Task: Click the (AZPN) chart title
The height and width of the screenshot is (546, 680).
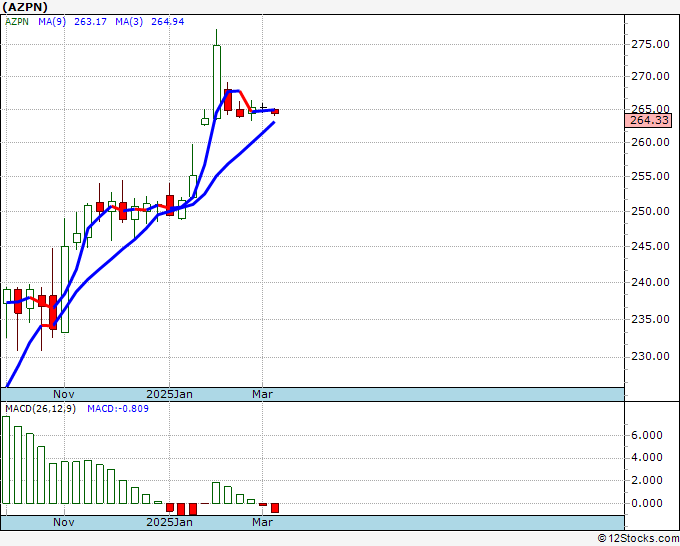Action: pos(25,7)
